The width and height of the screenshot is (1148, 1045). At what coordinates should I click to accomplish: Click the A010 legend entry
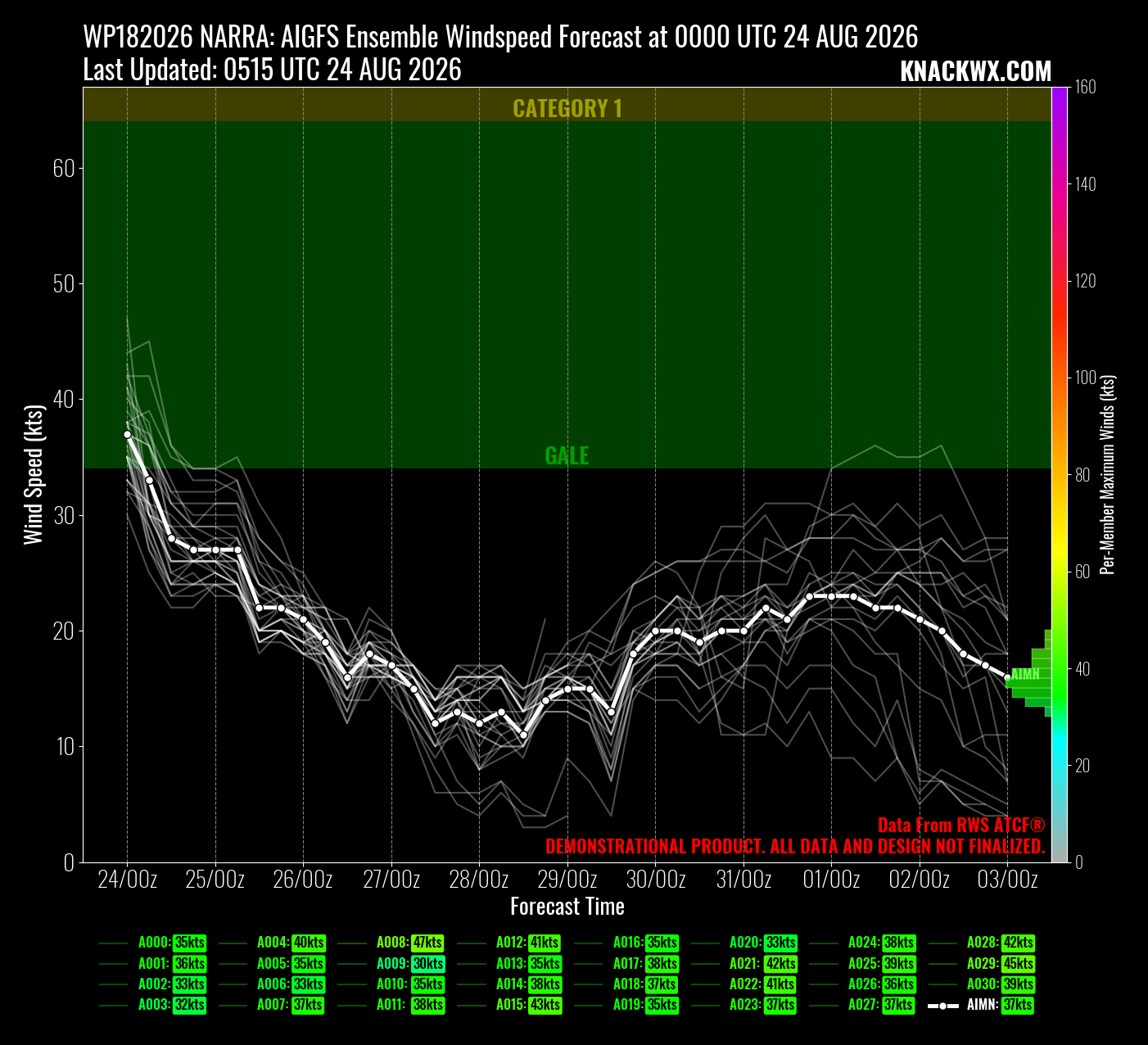point(391,984)
